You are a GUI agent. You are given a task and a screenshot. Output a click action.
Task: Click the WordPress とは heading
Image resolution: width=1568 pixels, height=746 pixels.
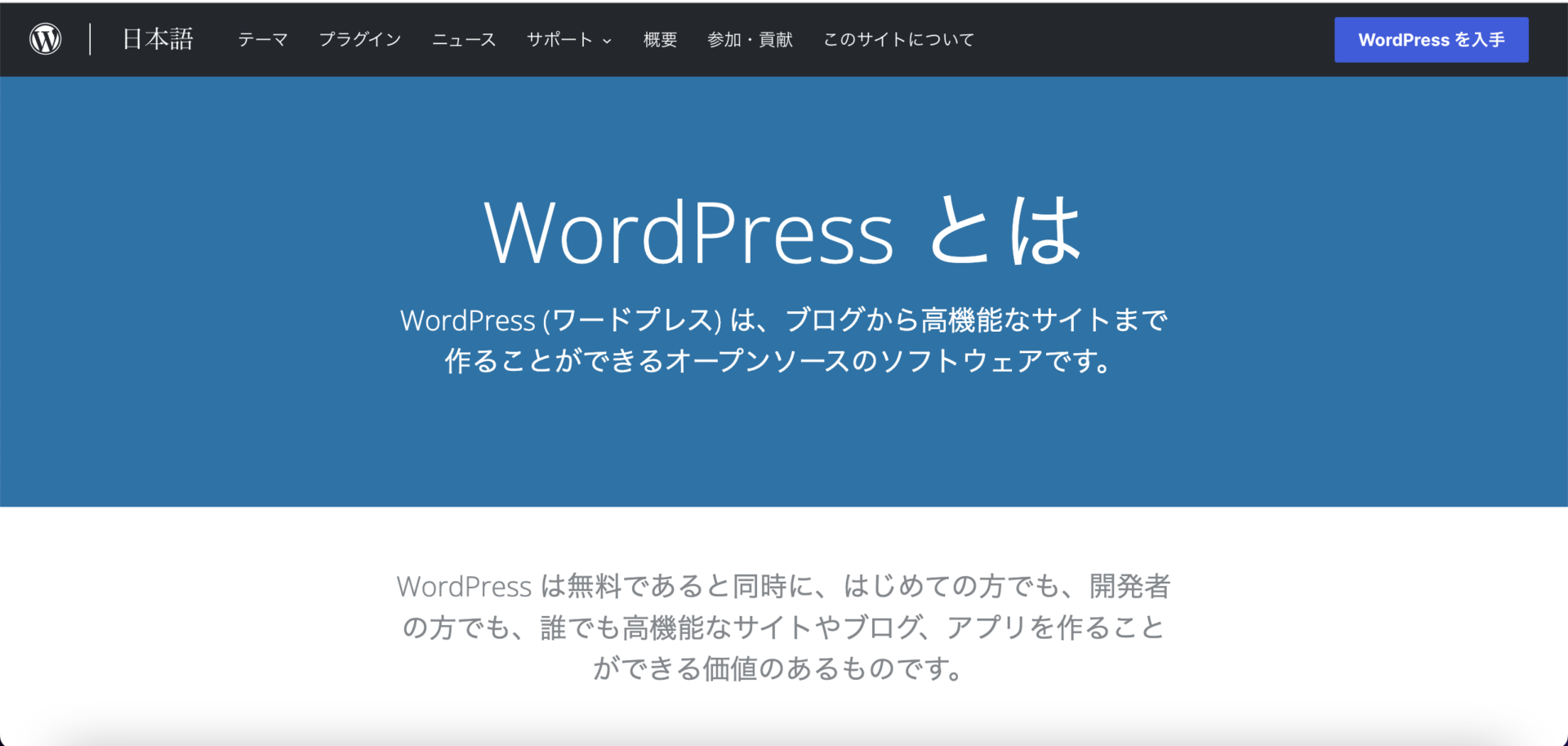point(783,232)
